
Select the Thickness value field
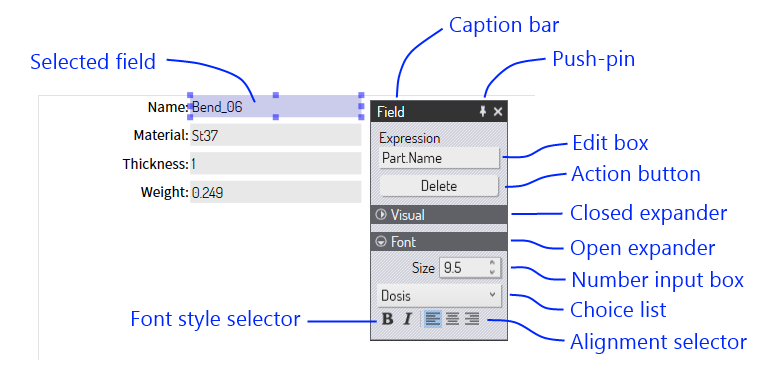[275, 164]
